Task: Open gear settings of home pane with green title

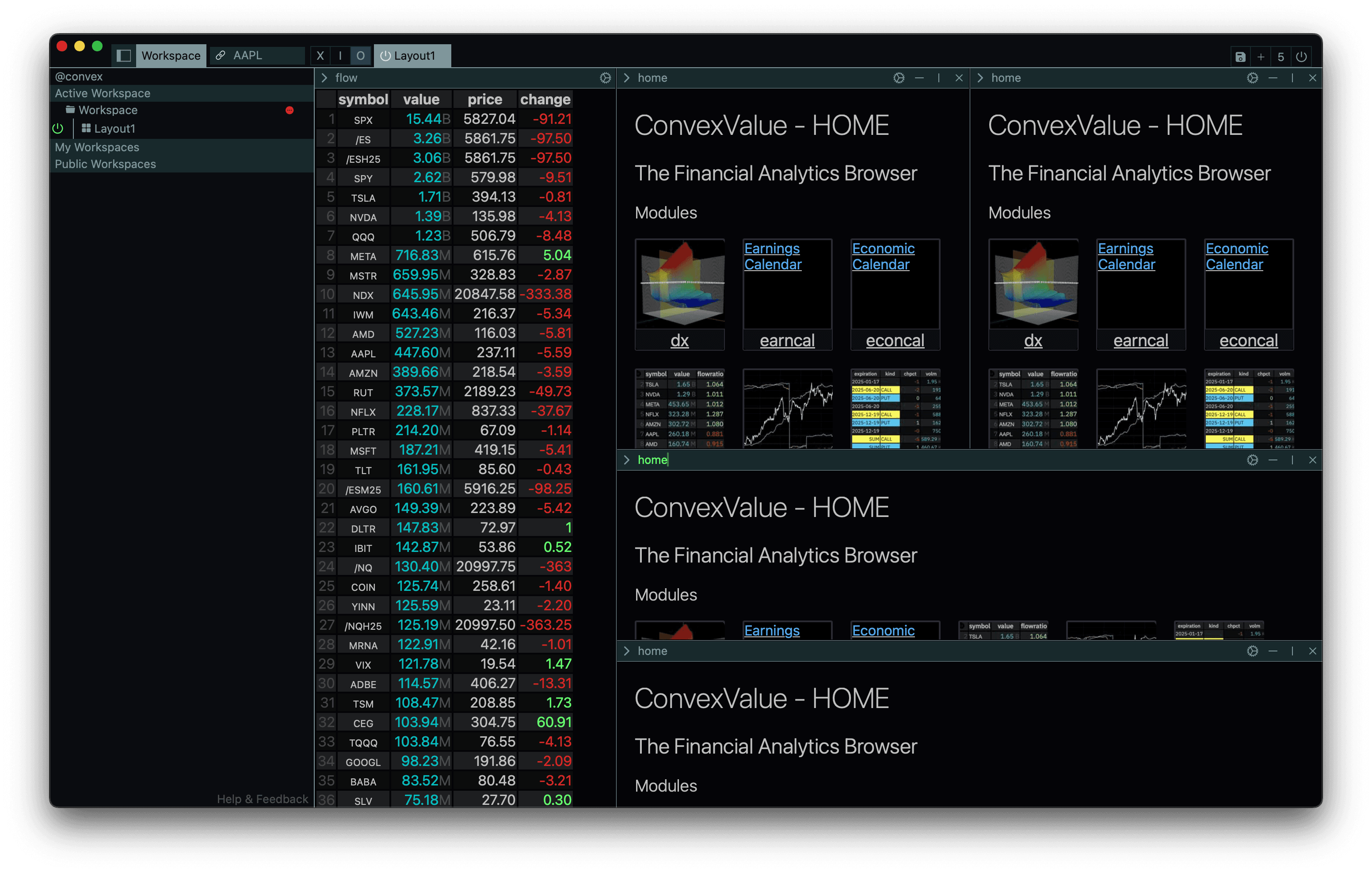Action: (x=1252, y=459)
